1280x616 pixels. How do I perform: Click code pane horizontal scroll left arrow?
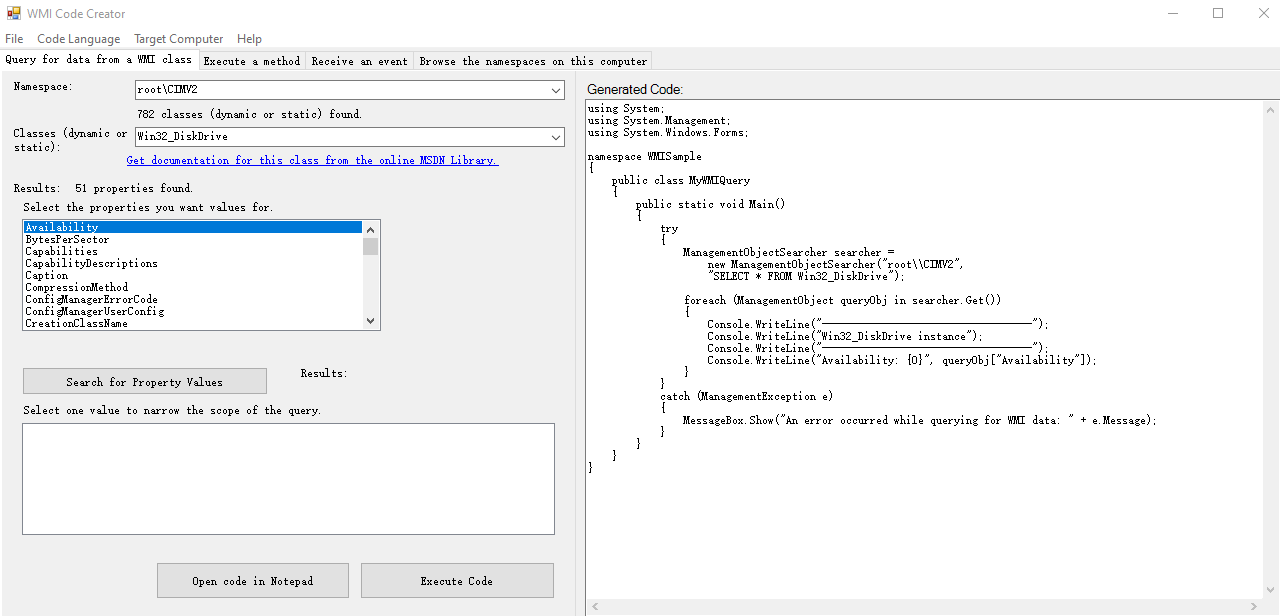[596, 607]
